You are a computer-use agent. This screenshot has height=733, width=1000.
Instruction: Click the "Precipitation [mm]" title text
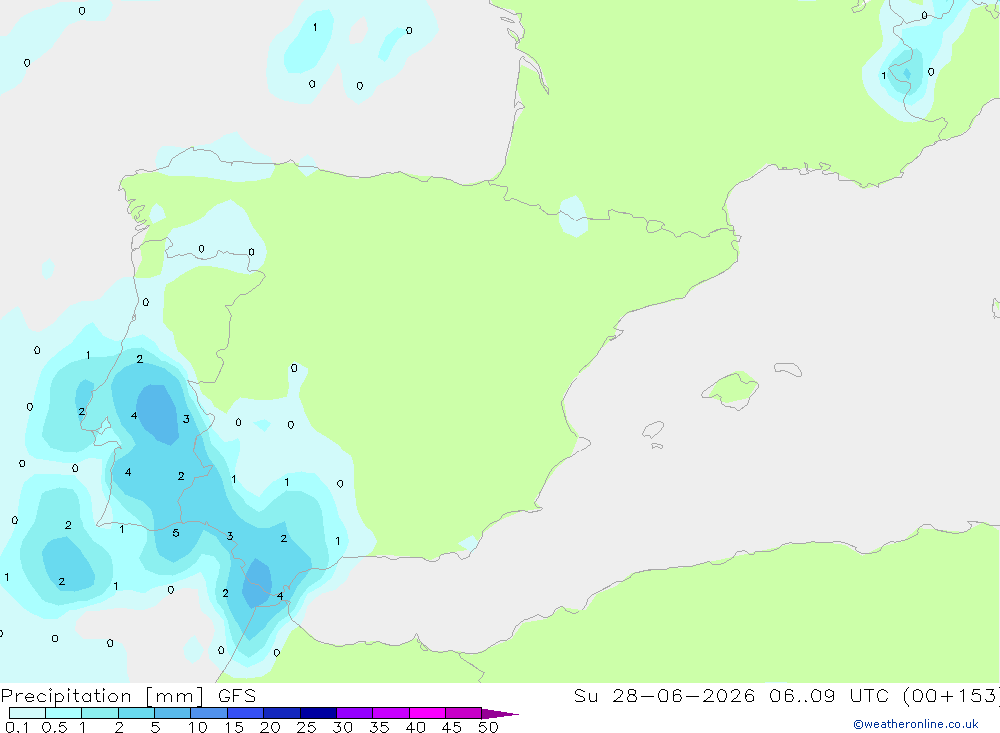tap(102, 696)
